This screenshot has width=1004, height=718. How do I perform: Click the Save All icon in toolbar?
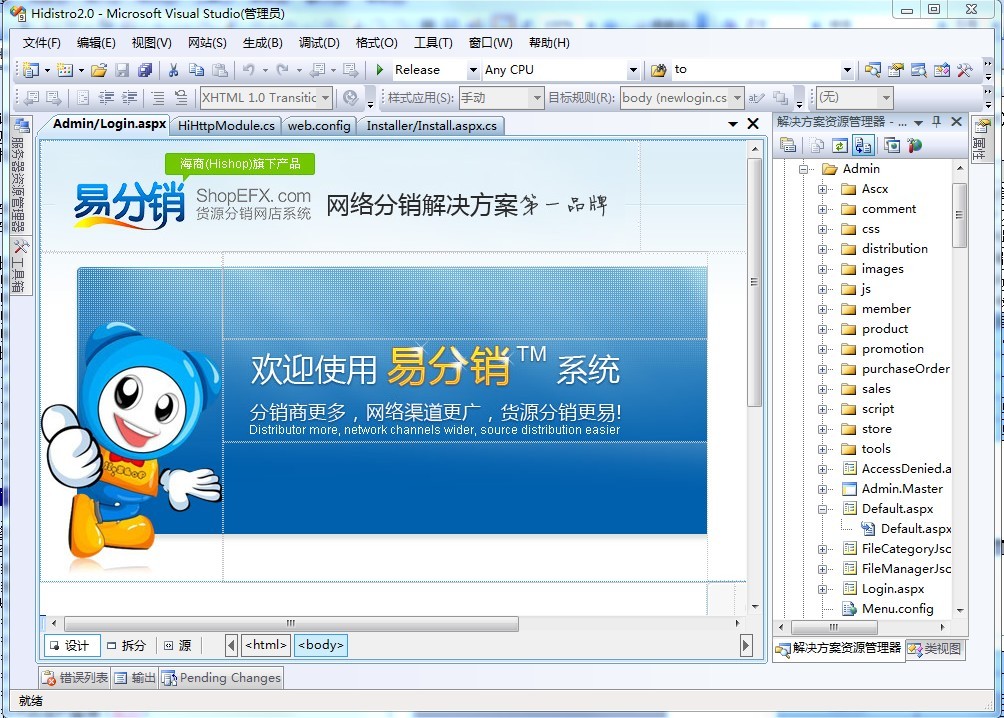click(145, 70)
